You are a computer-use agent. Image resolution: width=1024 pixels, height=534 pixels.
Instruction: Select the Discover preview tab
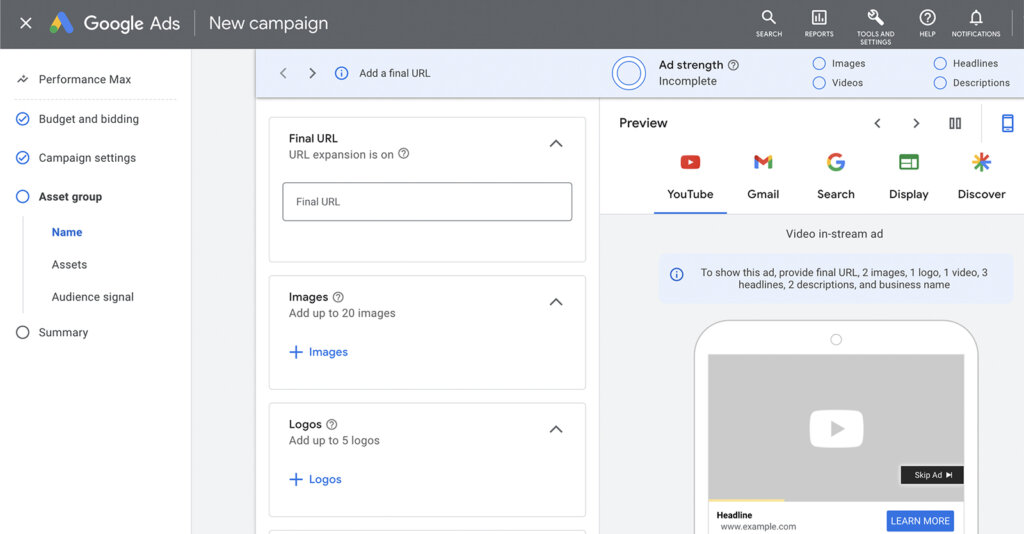click(982, 177)
